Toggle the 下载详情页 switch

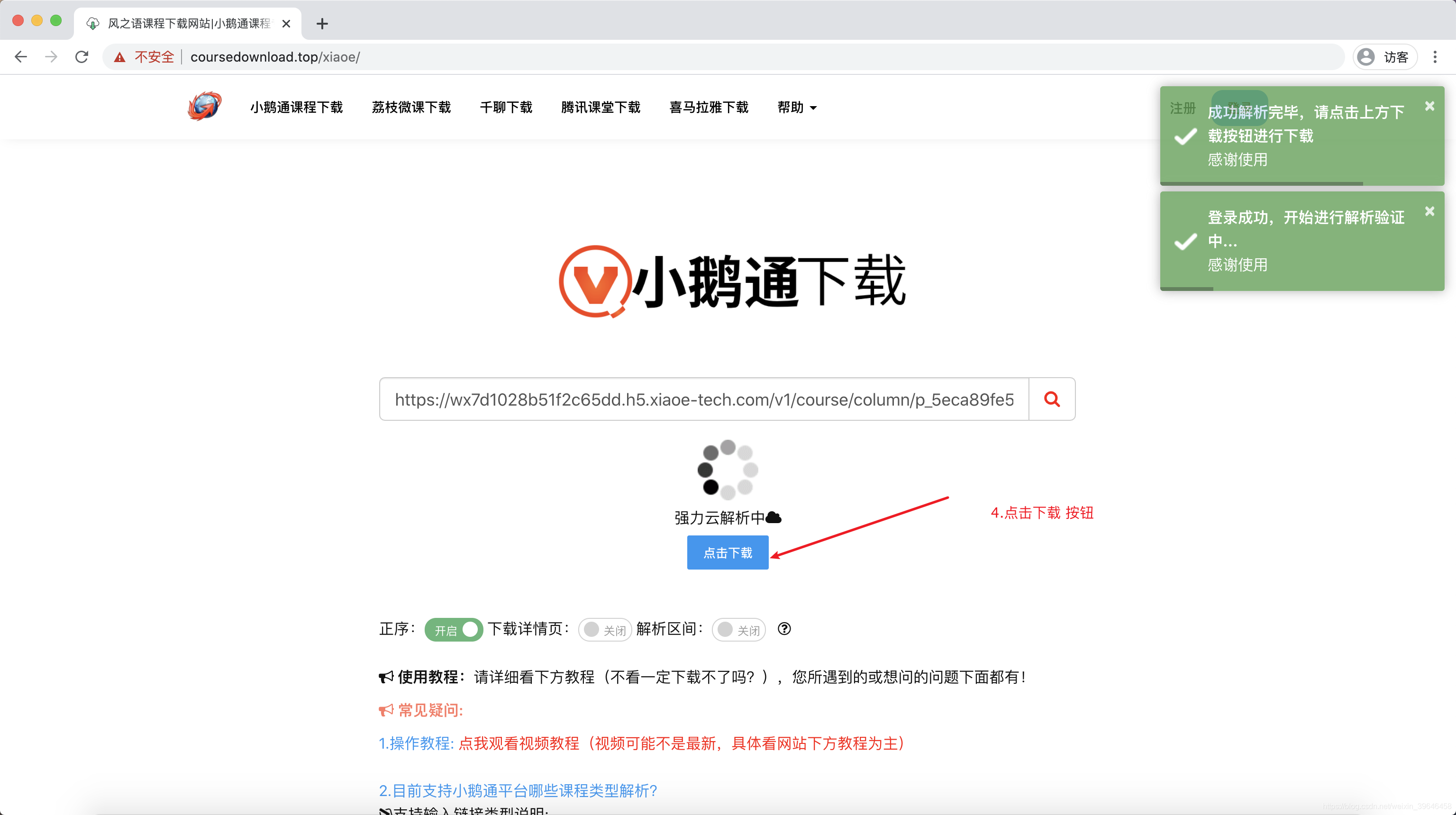coord(605,630)
